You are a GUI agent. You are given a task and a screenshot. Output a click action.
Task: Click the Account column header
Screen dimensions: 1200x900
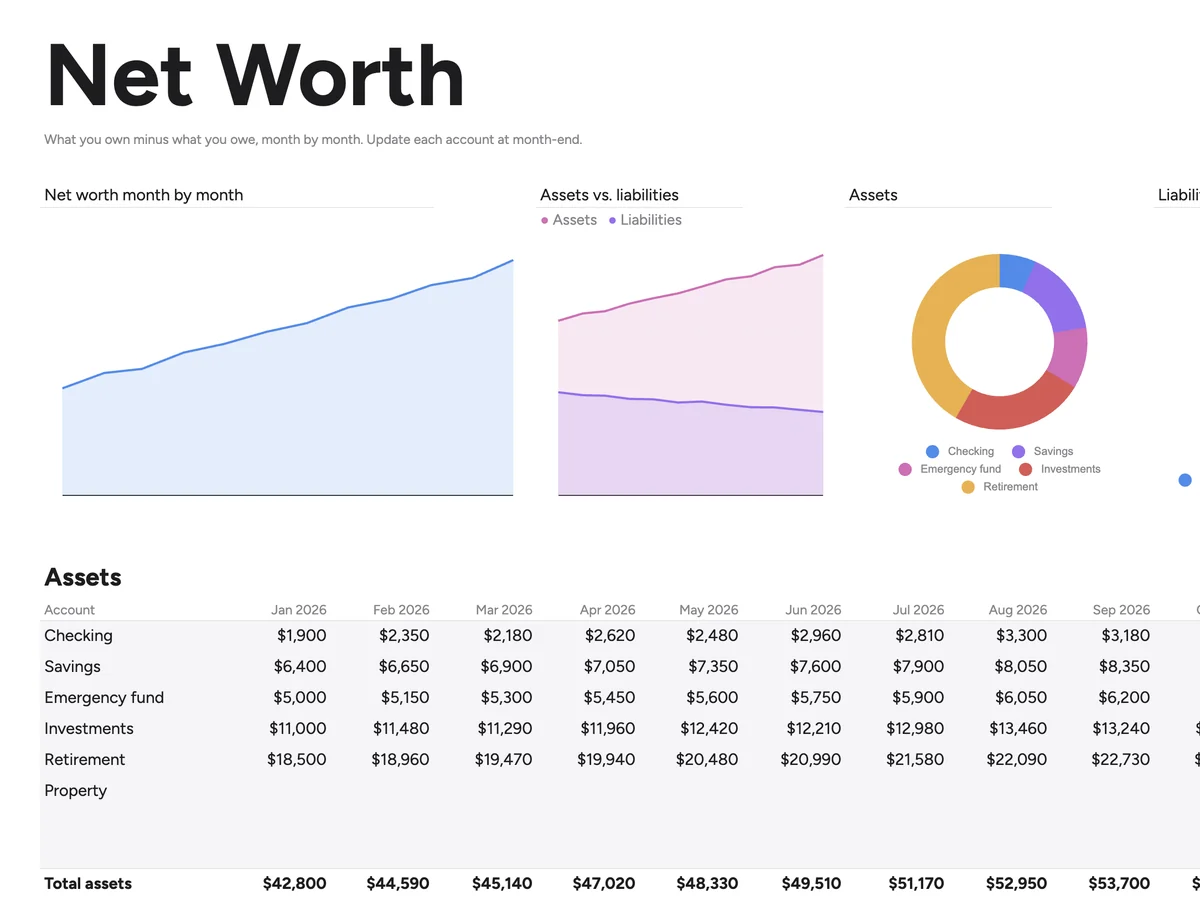(70, 610)
